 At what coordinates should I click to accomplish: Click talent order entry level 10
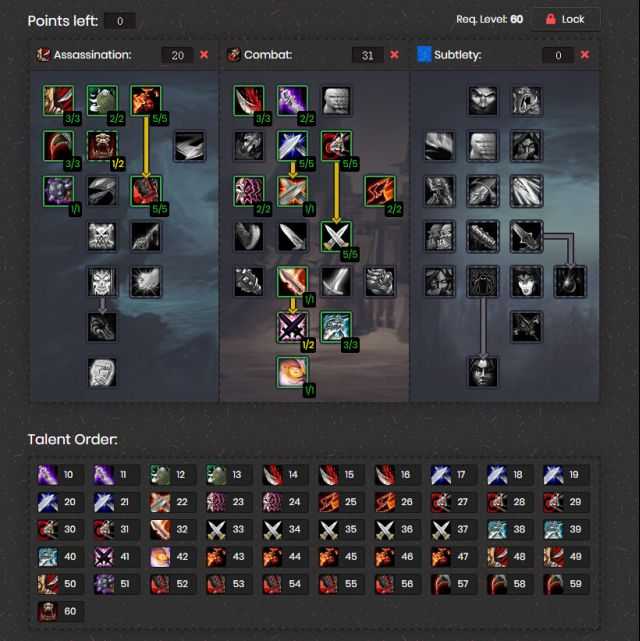pyautogui.click(x=60, y=475)
